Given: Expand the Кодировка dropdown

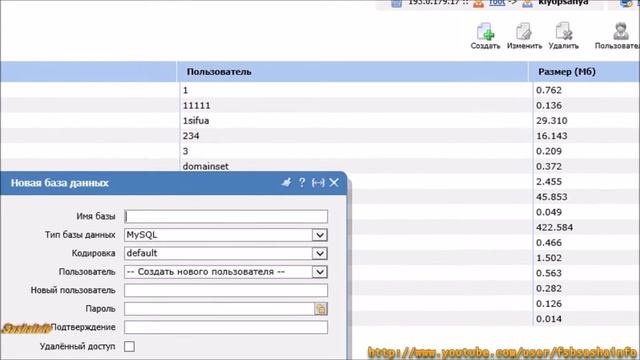Looking at the screenshot, I should pyautogui.click(x=320, y=253).
